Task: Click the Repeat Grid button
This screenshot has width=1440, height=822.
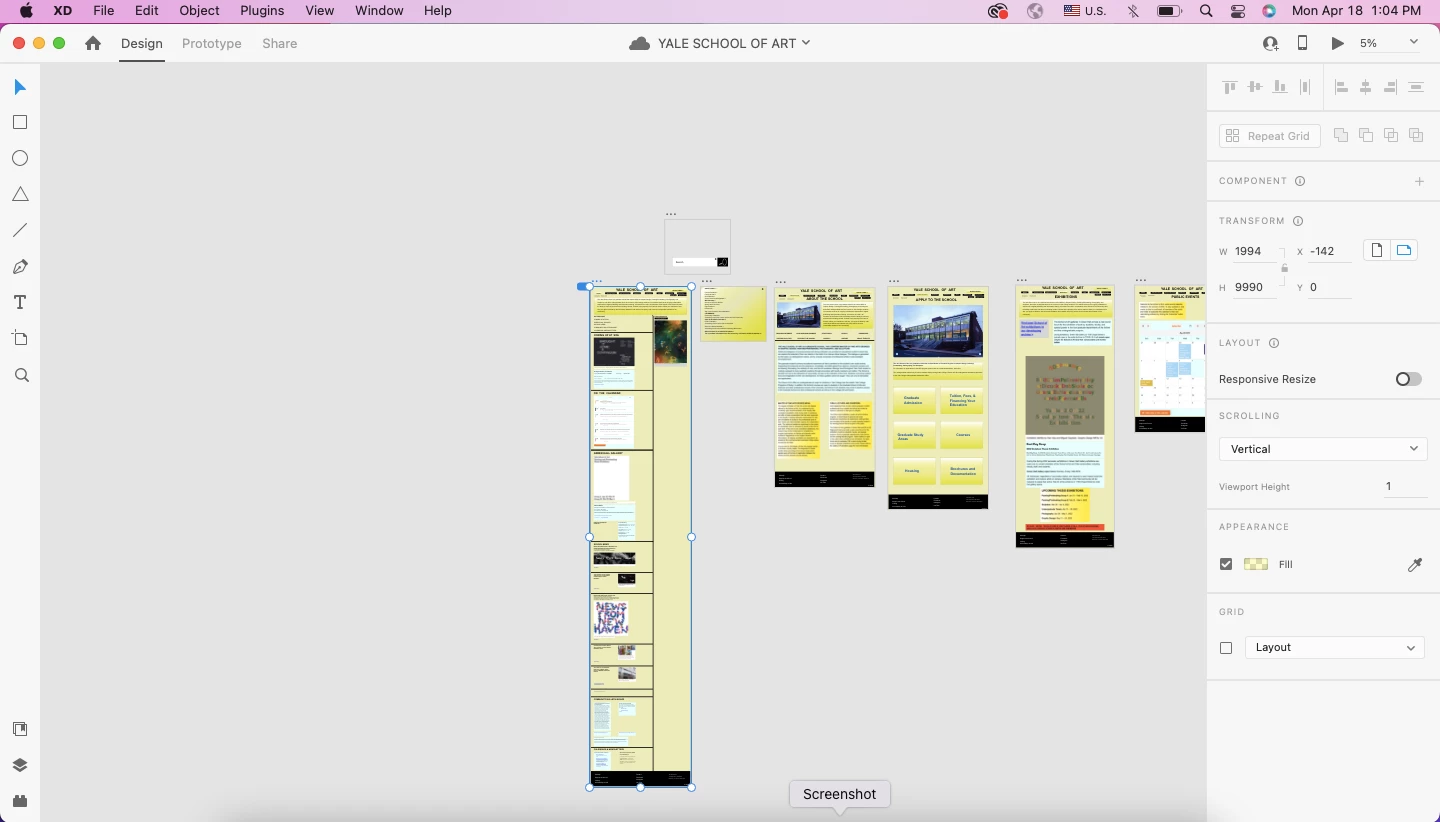Action: click(1269, 136)
